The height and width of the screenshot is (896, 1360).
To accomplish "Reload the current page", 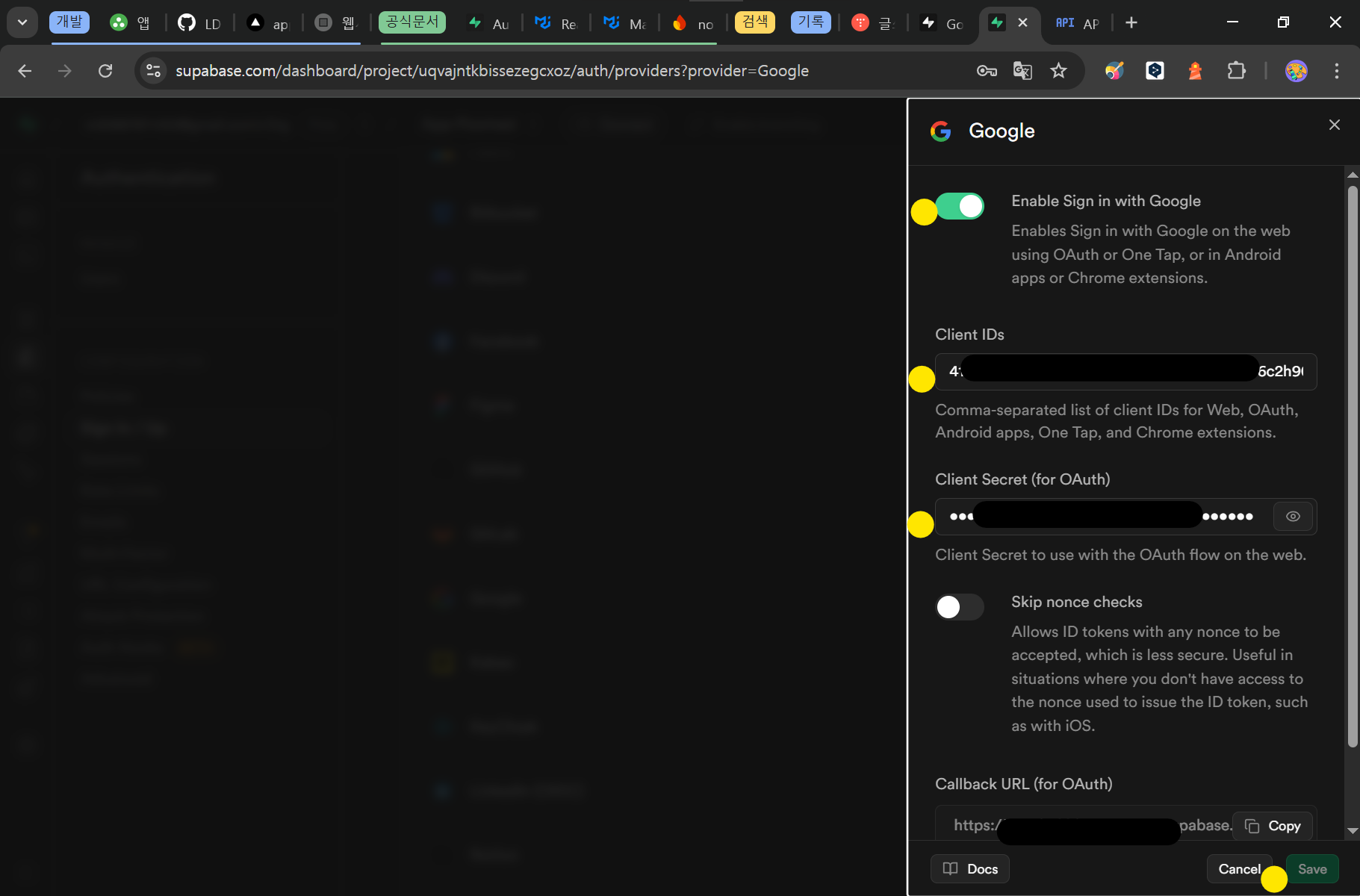I will pyautogui.click(x=105, y=71).
